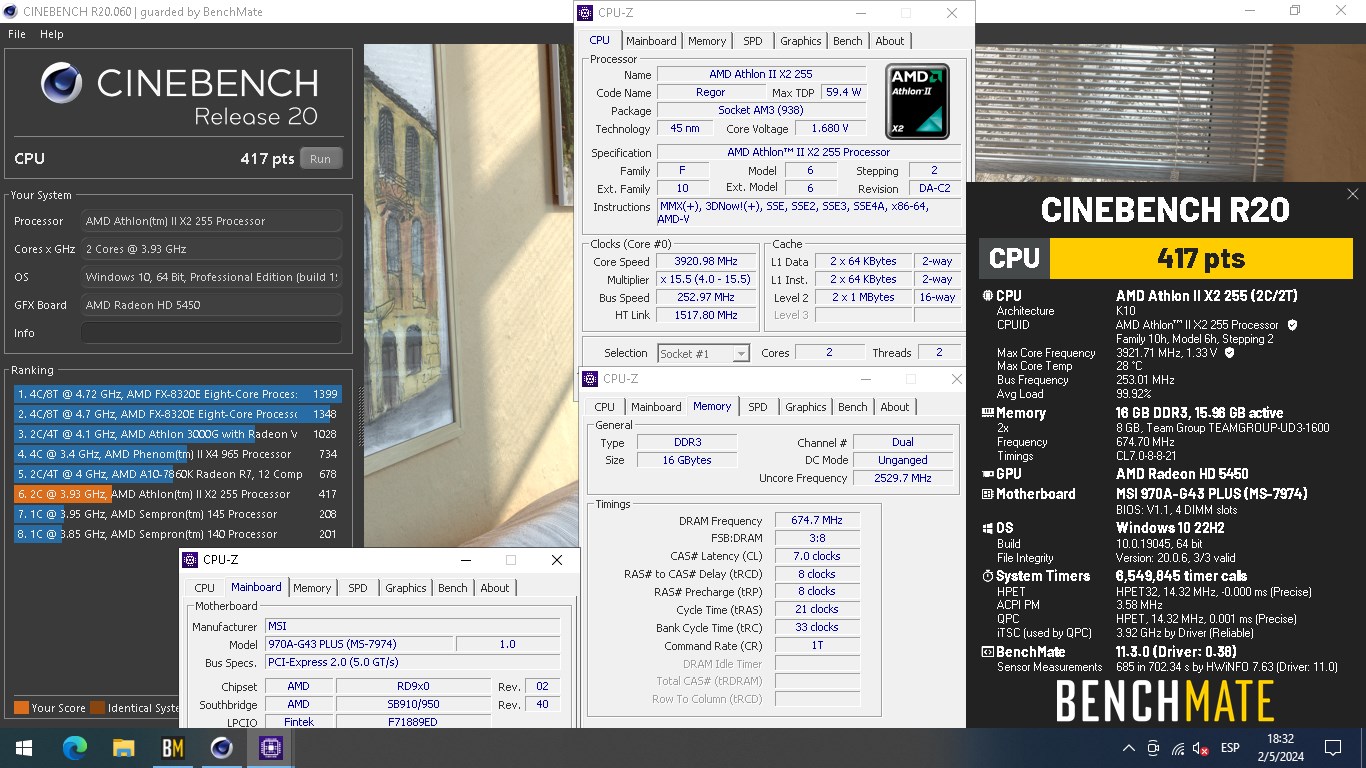Click ESP language indicator in taskbar
The height and width of the screenshot is (768, 1366).
tap(1230, 748)
